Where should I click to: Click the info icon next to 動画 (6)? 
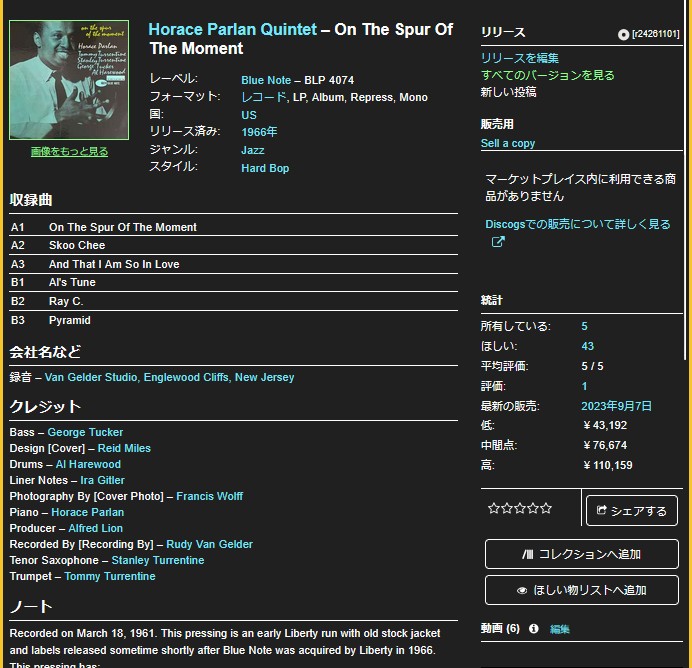pyautogui.click(x=533, y=629)
